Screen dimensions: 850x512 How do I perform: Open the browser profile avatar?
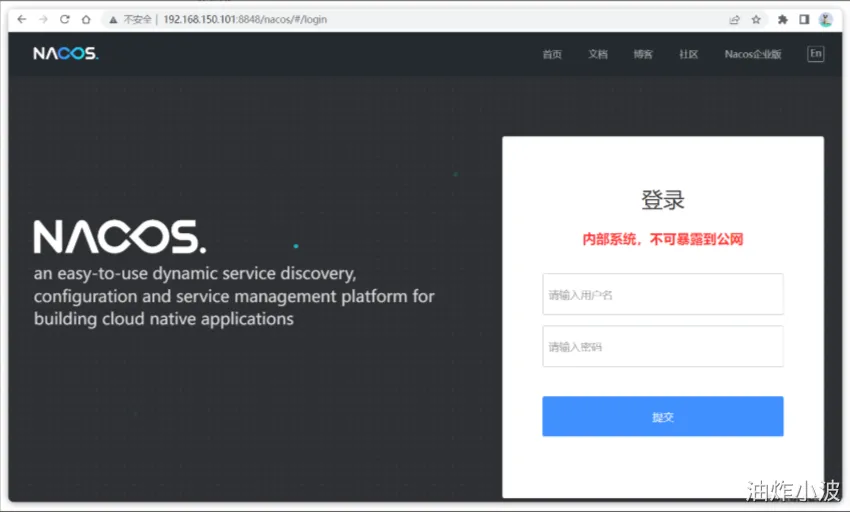click(826, 20)
